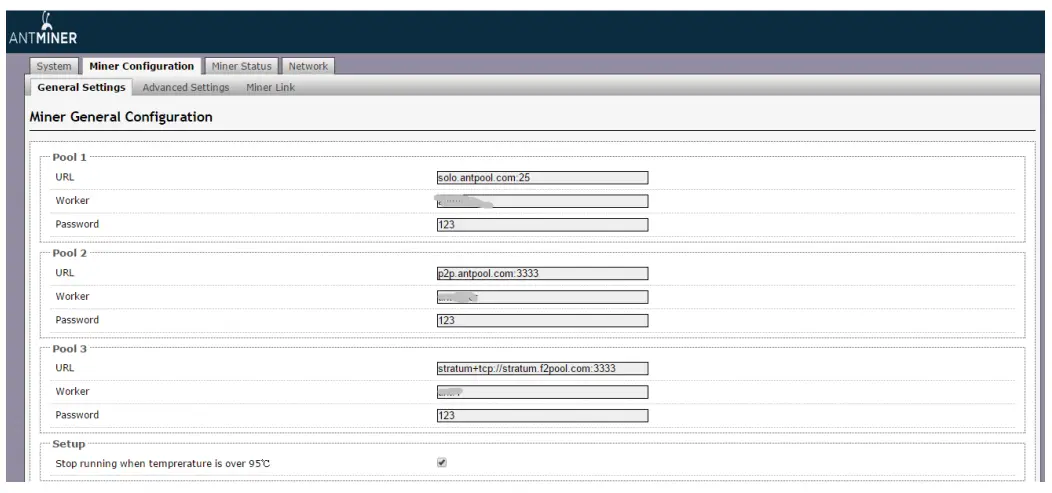
Task: Click the Pool 3 group label
Action: click(70, 348)
